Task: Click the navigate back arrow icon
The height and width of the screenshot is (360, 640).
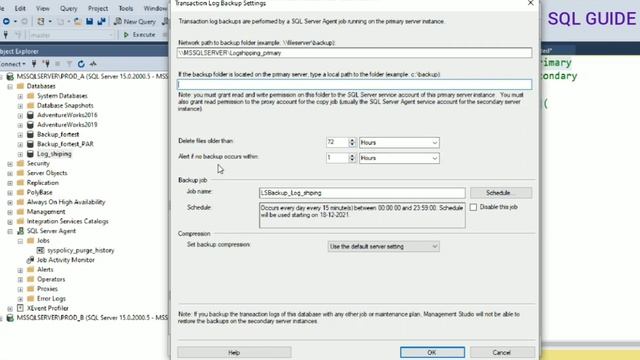Action: click(6, 21)
